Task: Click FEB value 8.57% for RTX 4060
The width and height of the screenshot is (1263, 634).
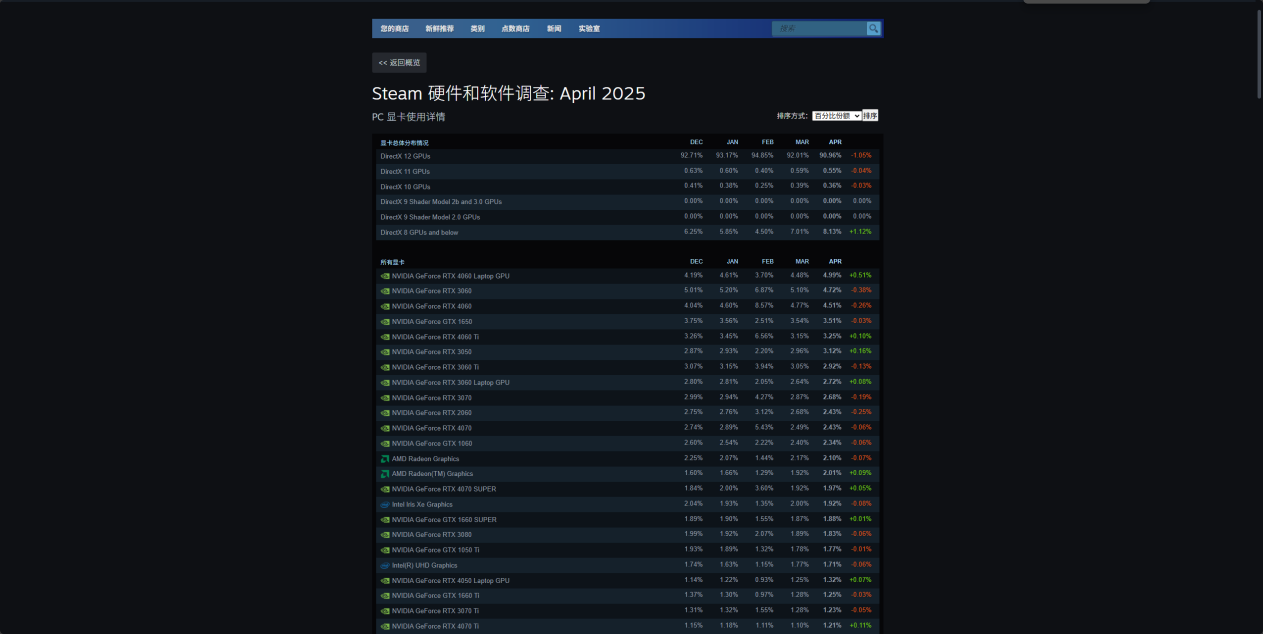Action: (x=763, y=306)
